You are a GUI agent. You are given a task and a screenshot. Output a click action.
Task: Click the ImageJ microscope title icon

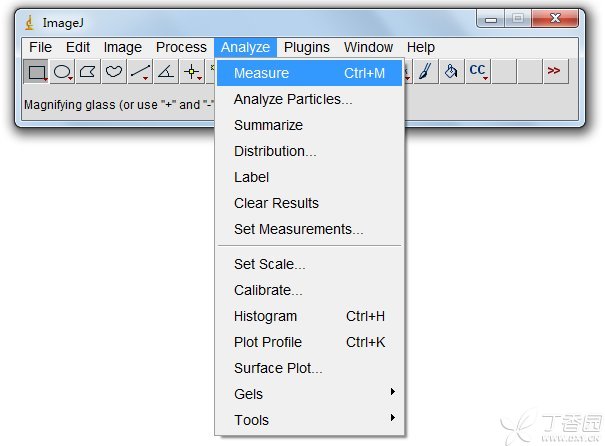[x=29, y=23]
